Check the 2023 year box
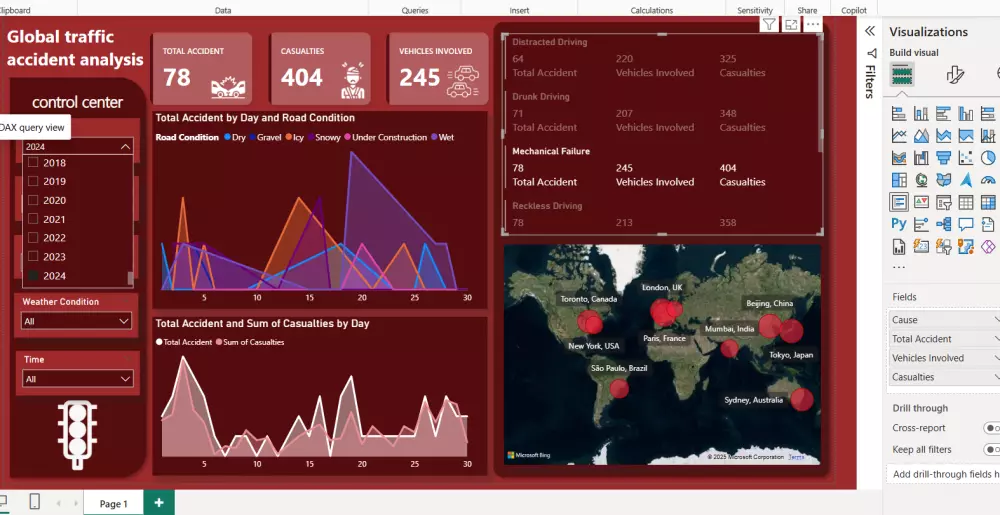Viewport: 1000px width, 515px height. [33, 257]
